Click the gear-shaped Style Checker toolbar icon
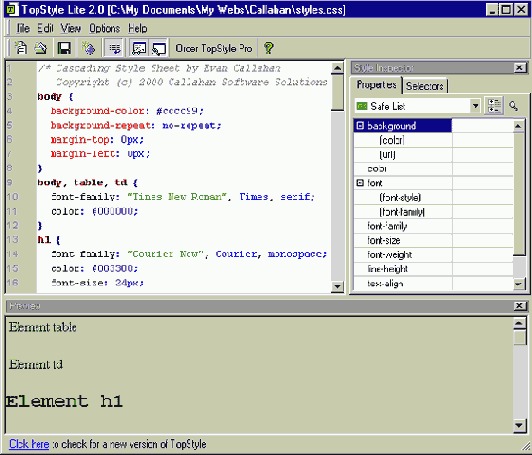The image size is (532, 455). click(x=89, y=48)
